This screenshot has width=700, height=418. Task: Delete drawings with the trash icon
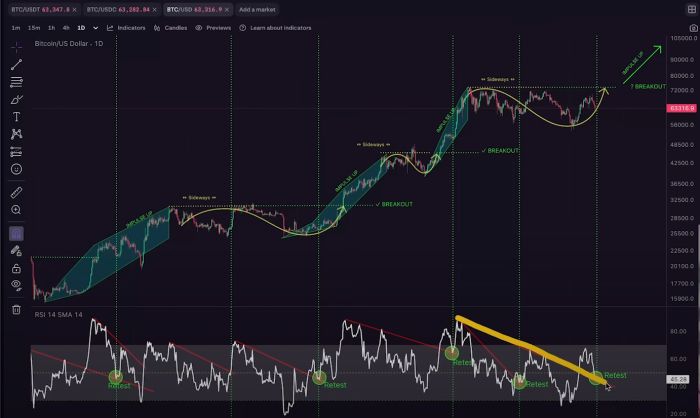(16, 309)
